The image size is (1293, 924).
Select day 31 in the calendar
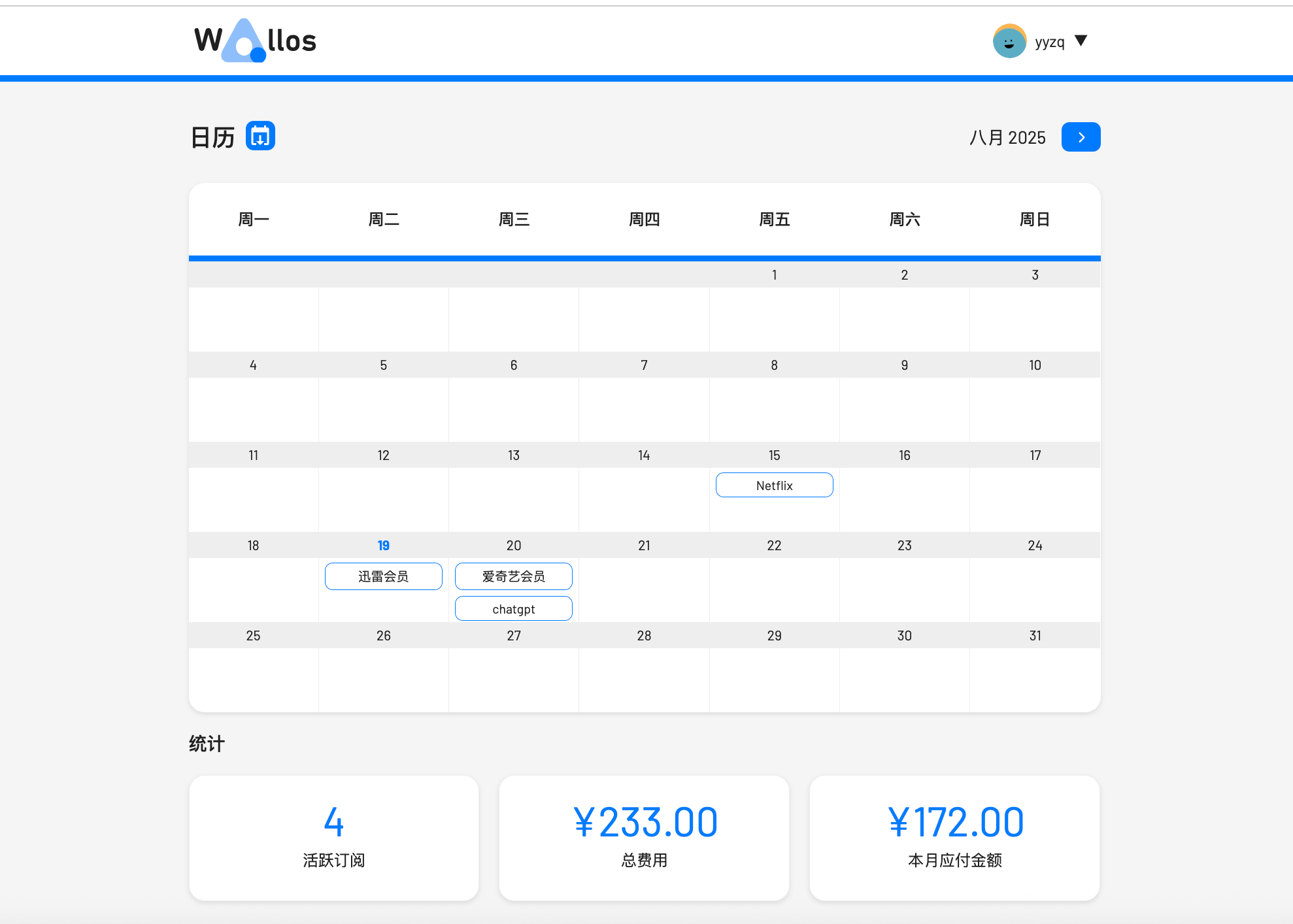(1035, 635)
